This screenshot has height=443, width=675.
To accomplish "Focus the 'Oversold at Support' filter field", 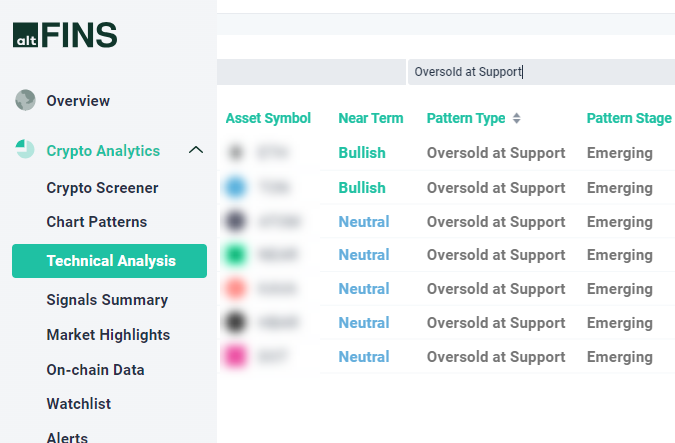I will point(540,72).
